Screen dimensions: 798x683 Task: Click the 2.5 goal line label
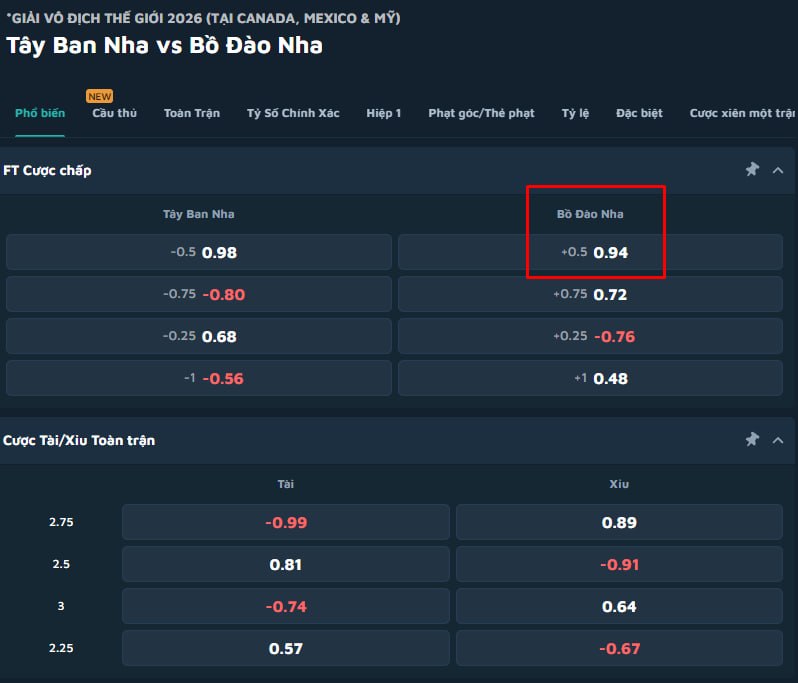pyautogui.click(x=61, y=564)
